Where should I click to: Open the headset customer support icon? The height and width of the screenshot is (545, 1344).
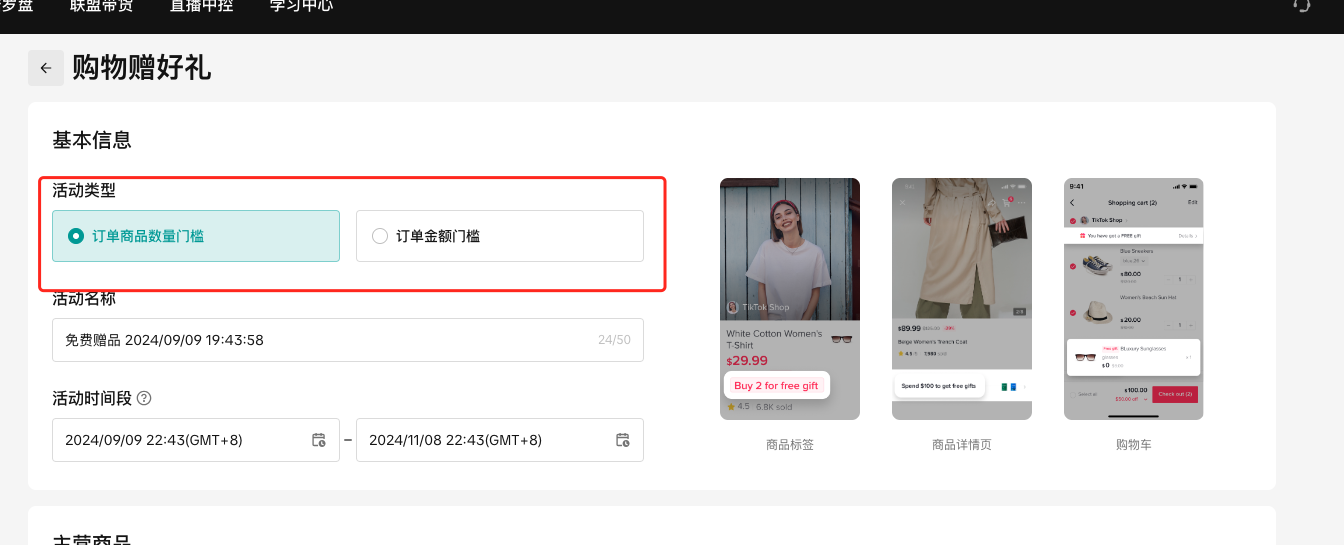click(1302, 5)
